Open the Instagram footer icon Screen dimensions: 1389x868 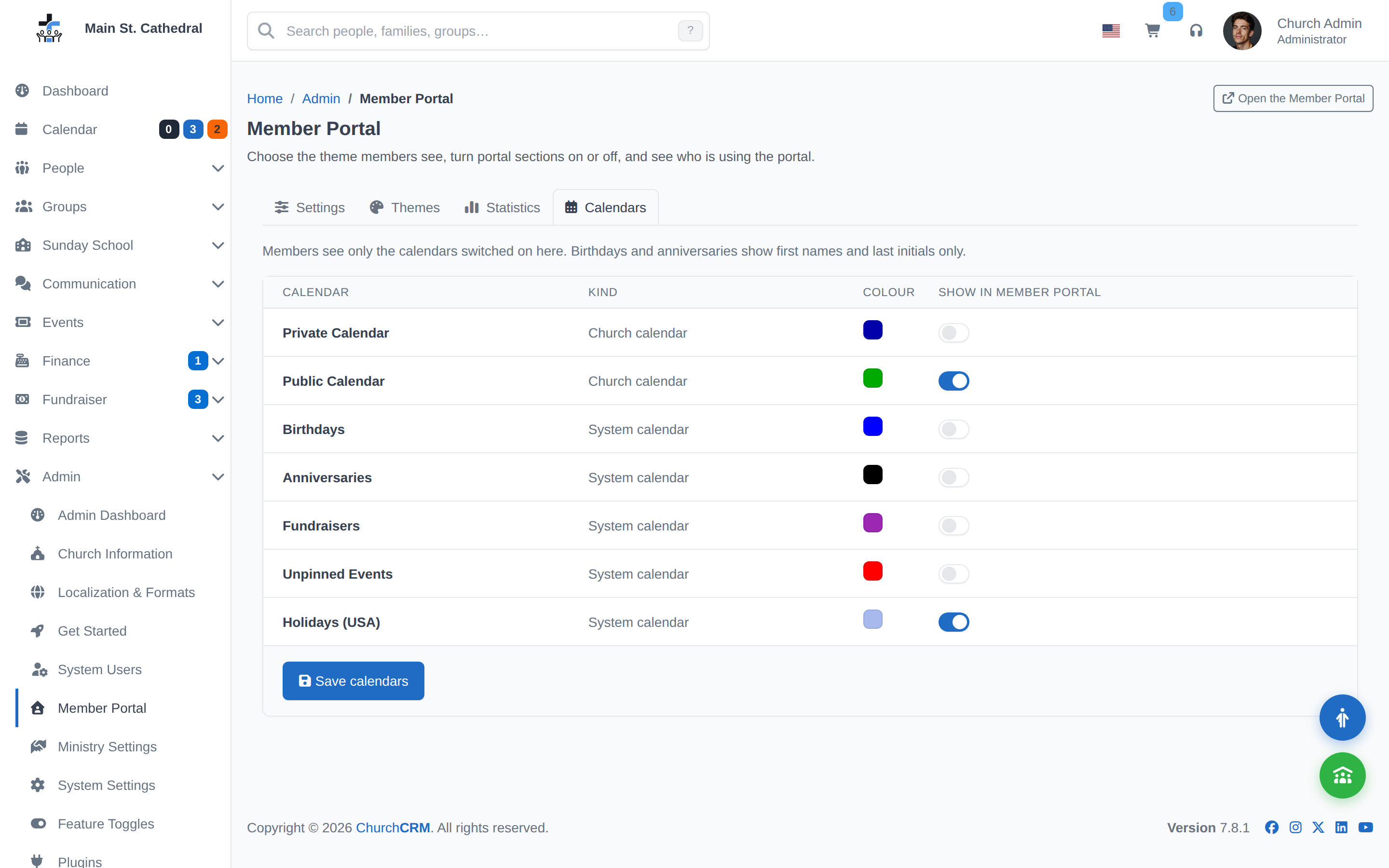click(x=1295, y=827)
